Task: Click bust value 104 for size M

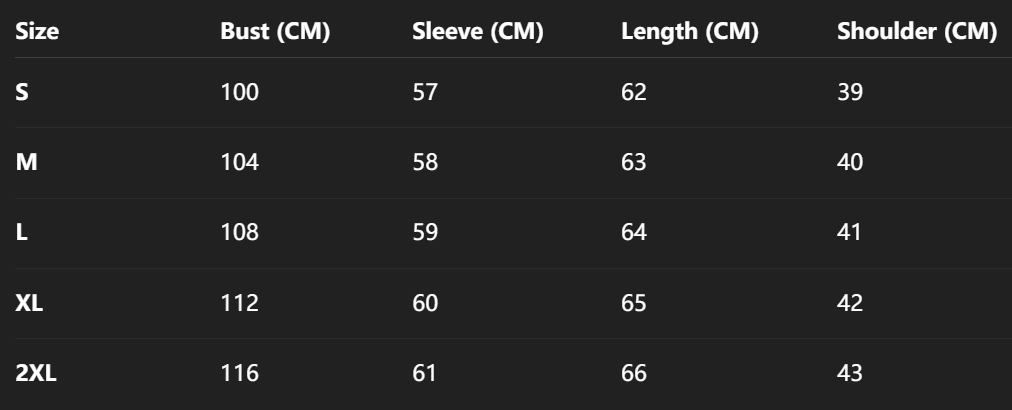Action: coord(239,163)
